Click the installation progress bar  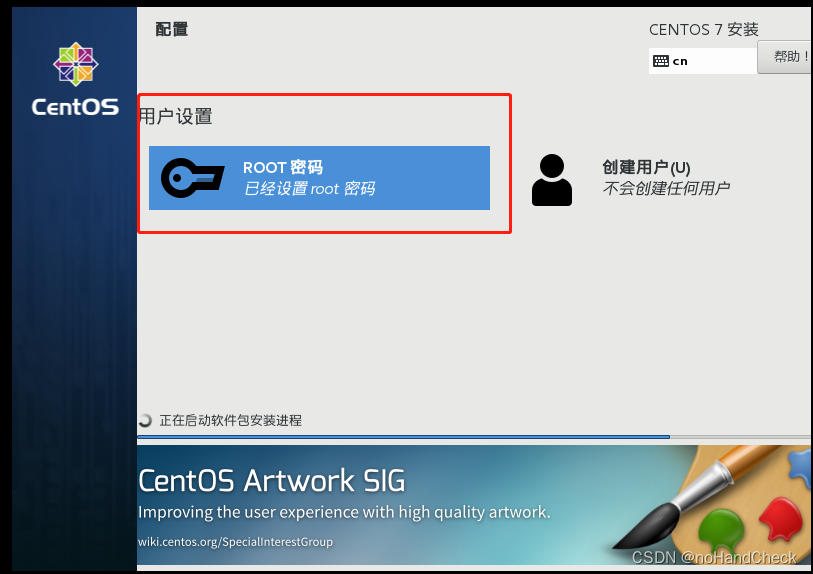coord(474,437)
